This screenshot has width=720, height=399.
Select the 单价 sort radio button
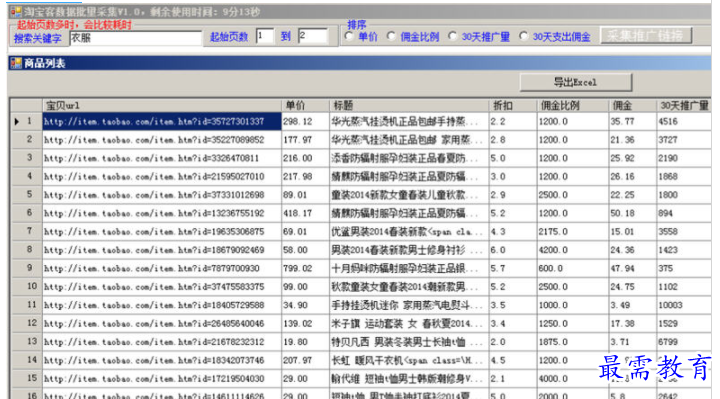(x=349, y=36)
